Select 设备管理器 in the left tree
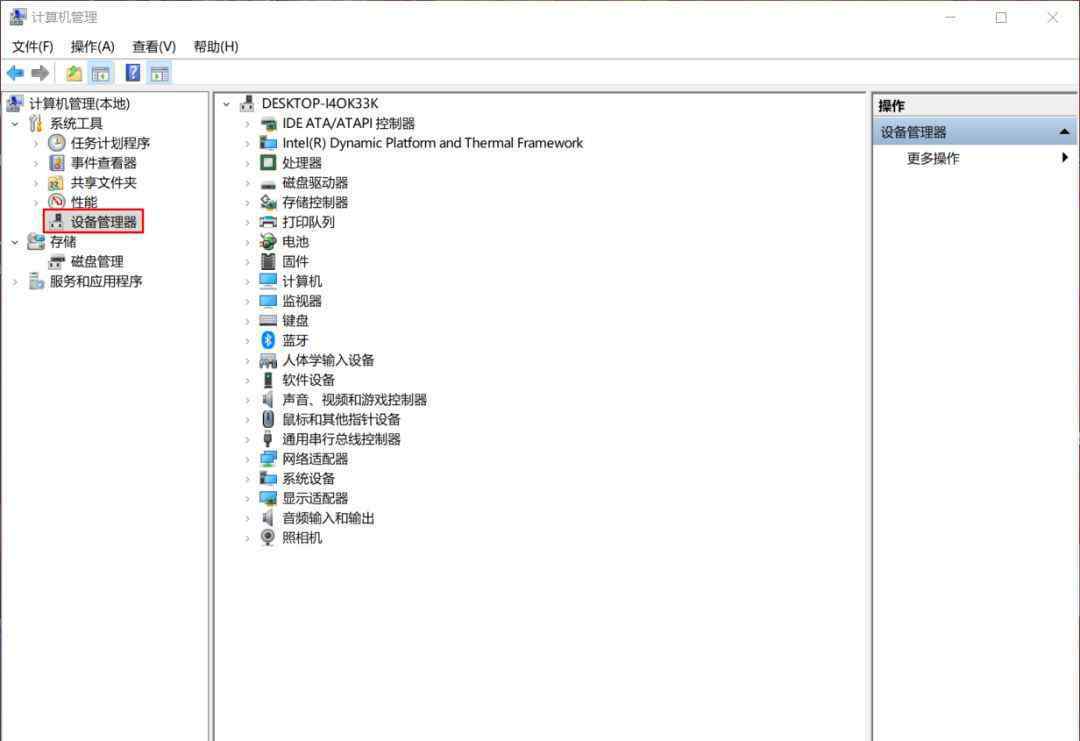The image size is (1080, 741). pos(103,222)
